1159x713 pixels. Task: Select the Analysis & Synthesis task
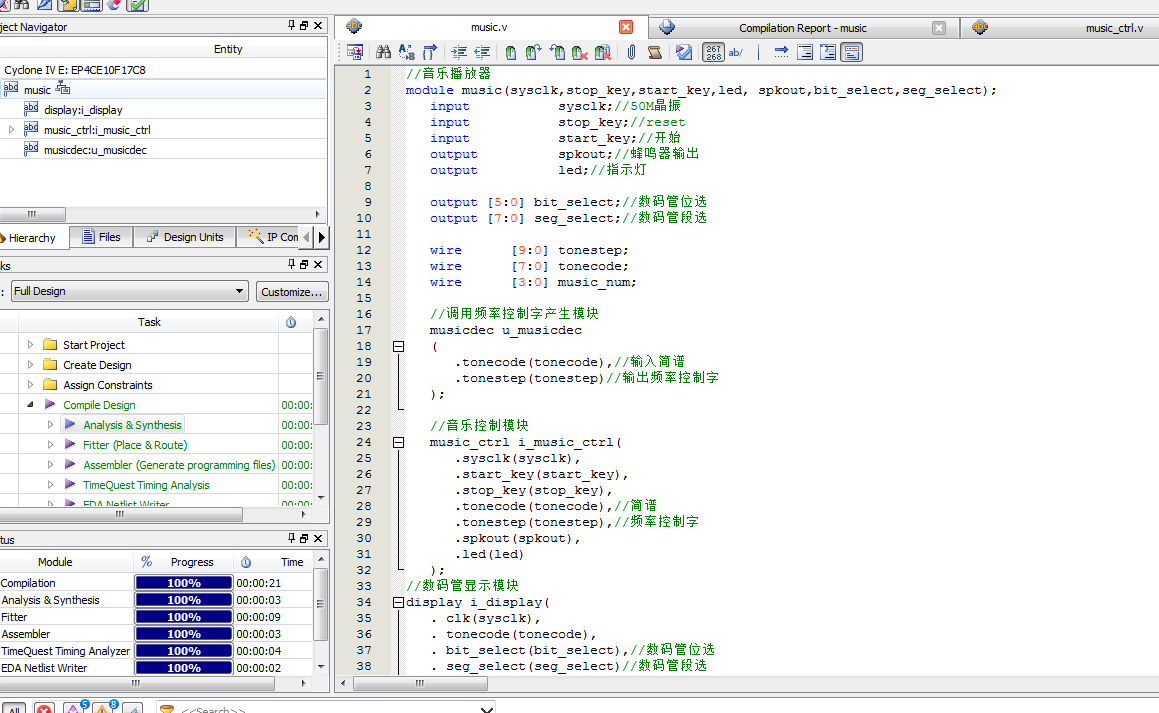132,425
